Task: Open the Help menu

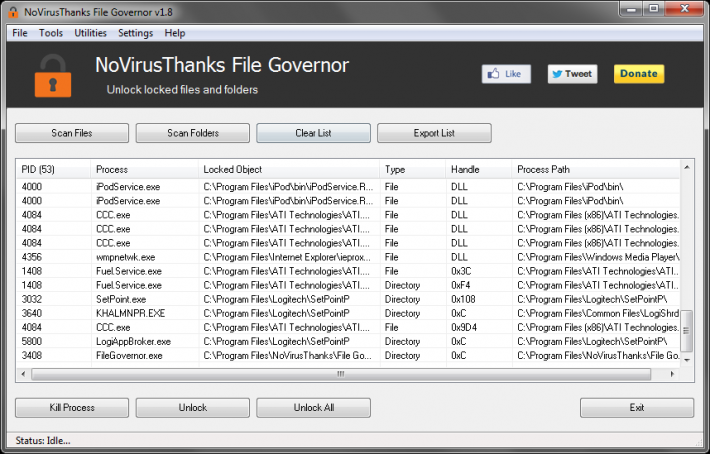Action: tap(175, 33)
